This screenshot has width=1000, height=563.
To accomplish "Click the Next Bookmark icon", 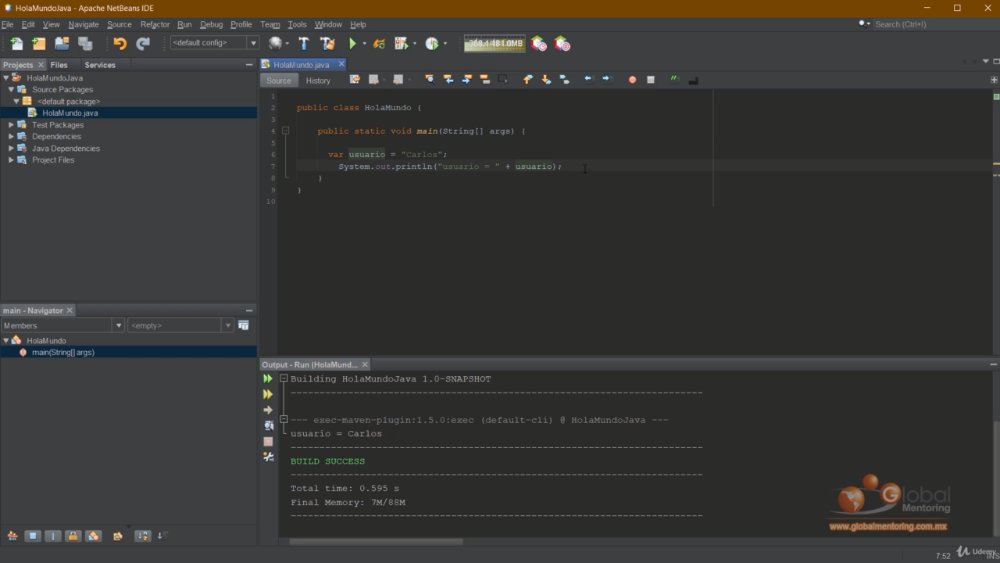I will 546,80.
